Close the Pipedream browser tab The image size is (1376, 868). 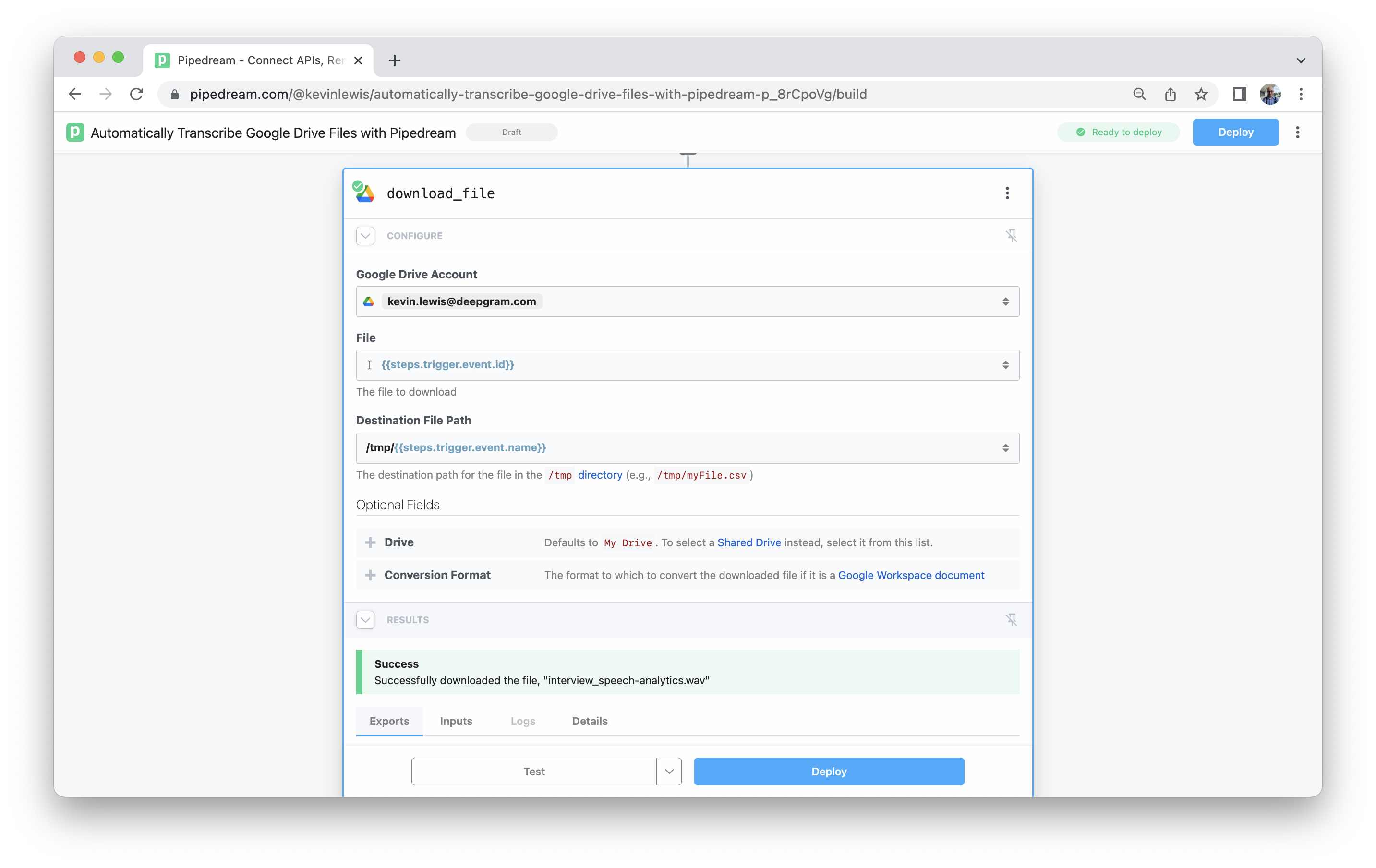pyautogui.click(x=358, y=60)
